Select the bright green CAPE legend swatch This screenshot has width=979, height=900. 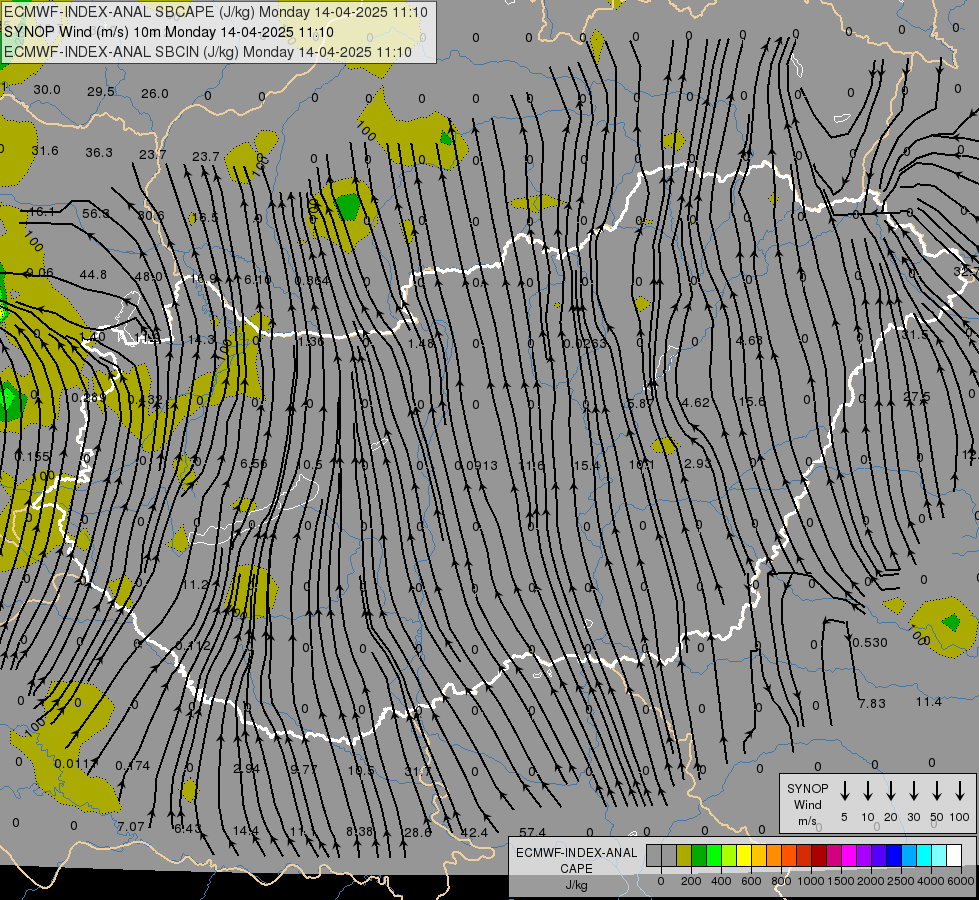click(714, 855)
